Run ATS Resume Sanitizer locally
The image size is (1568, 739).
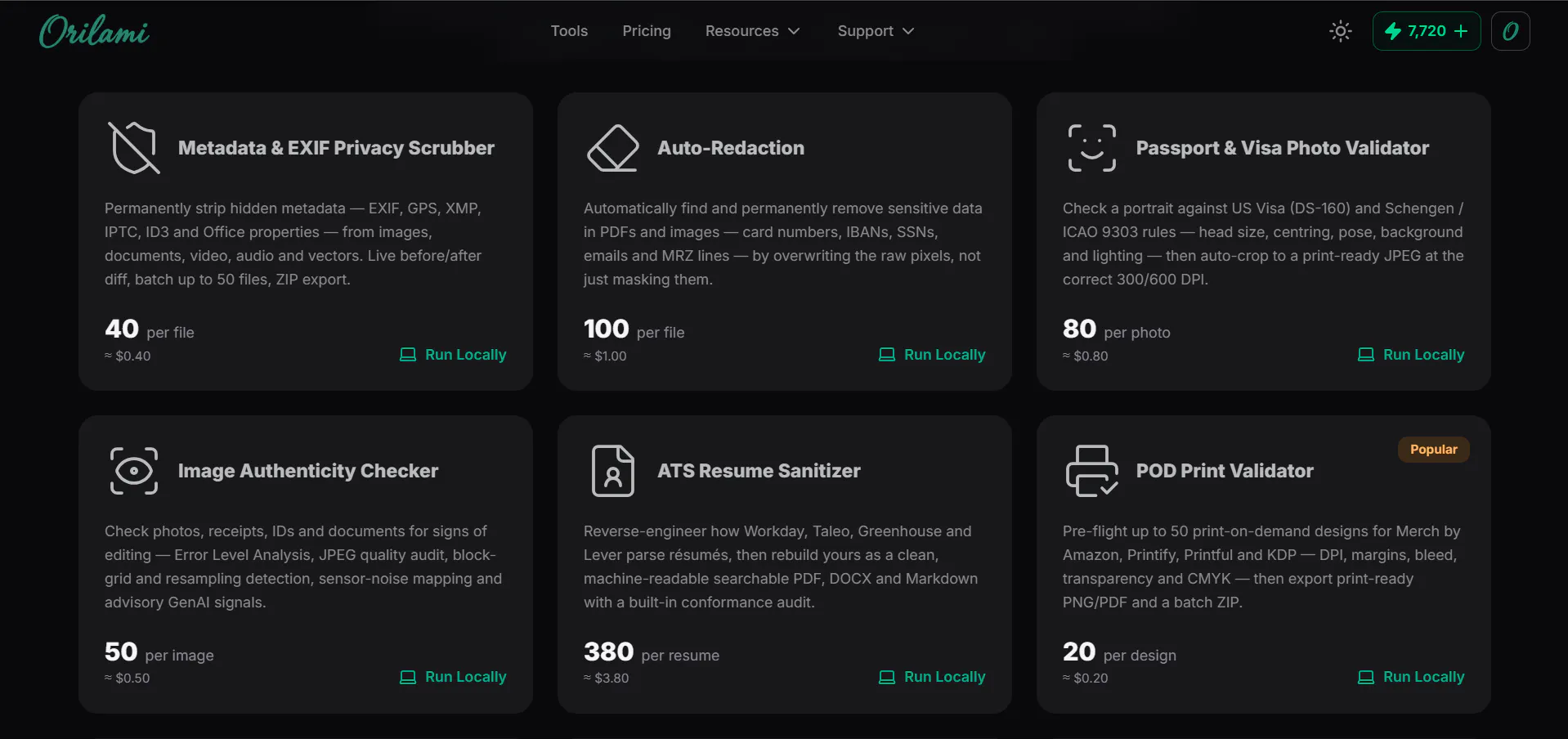tap(932, 677)
